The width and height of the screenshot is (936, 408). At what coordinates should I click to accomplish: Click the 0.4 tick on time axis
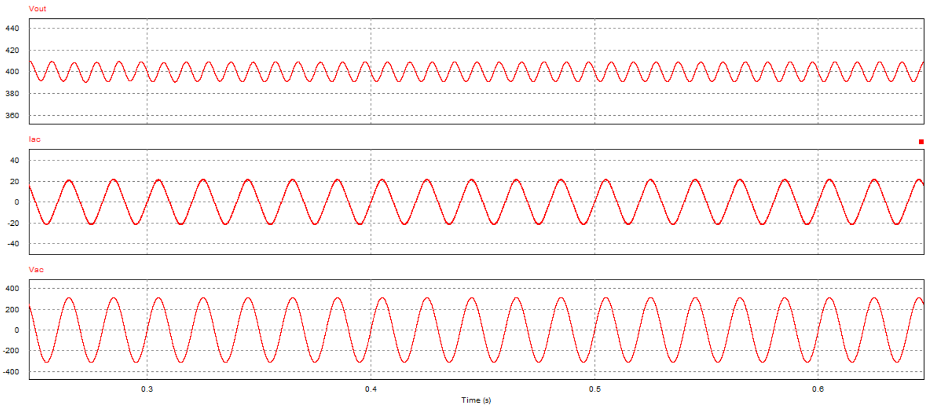371,388
